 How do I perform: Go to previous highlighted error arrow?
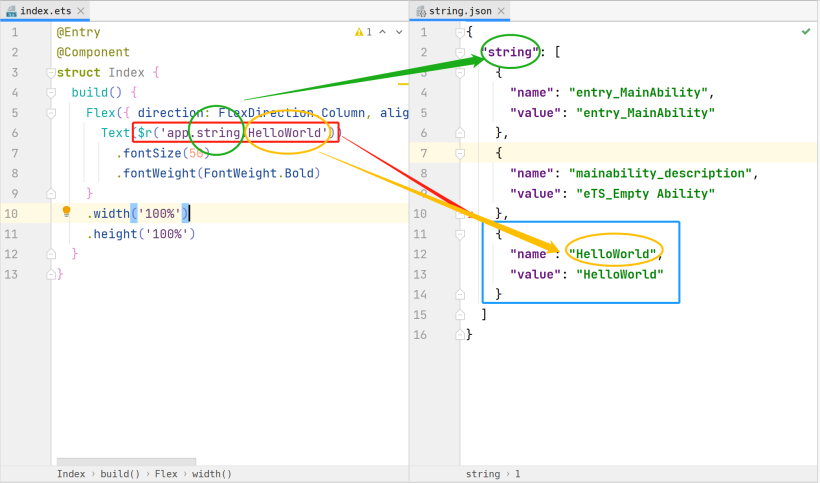pos(382,32)
